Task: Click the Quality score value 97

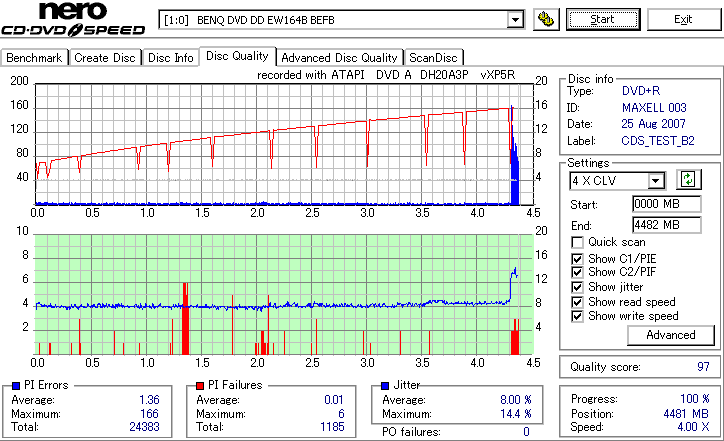Action: point(703,367)
